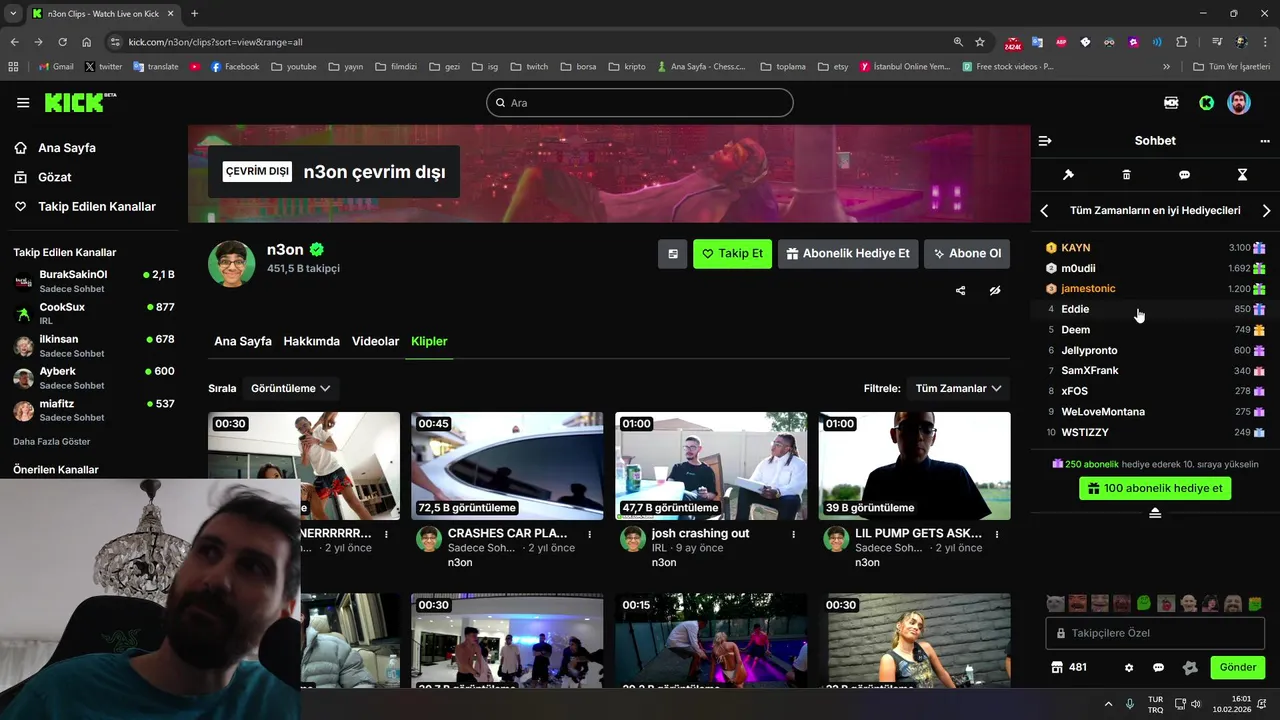Click the Windows taskbar microphone tray icon
Screen dimensions: 1280x720
click(1130, 704)
